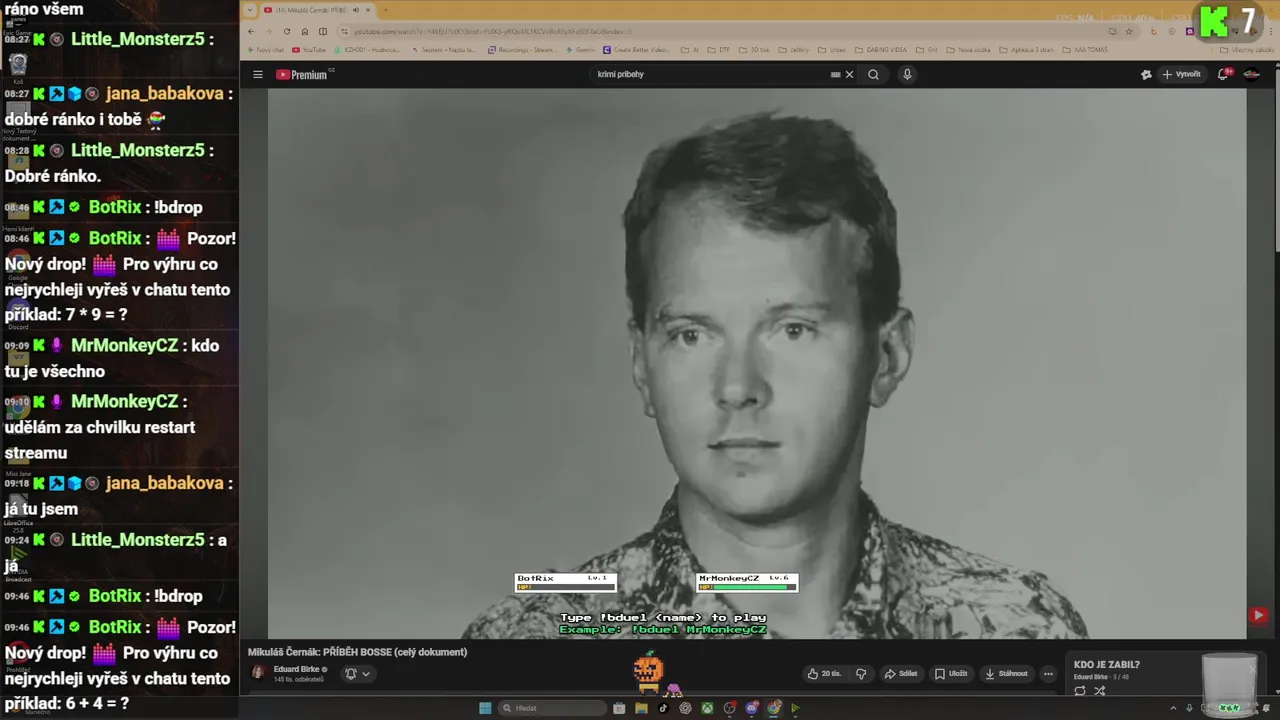
Task: Open the 'Seznam – Najdu ta...' bookmark
Action: pyautogui.click(x=446, y=49)
